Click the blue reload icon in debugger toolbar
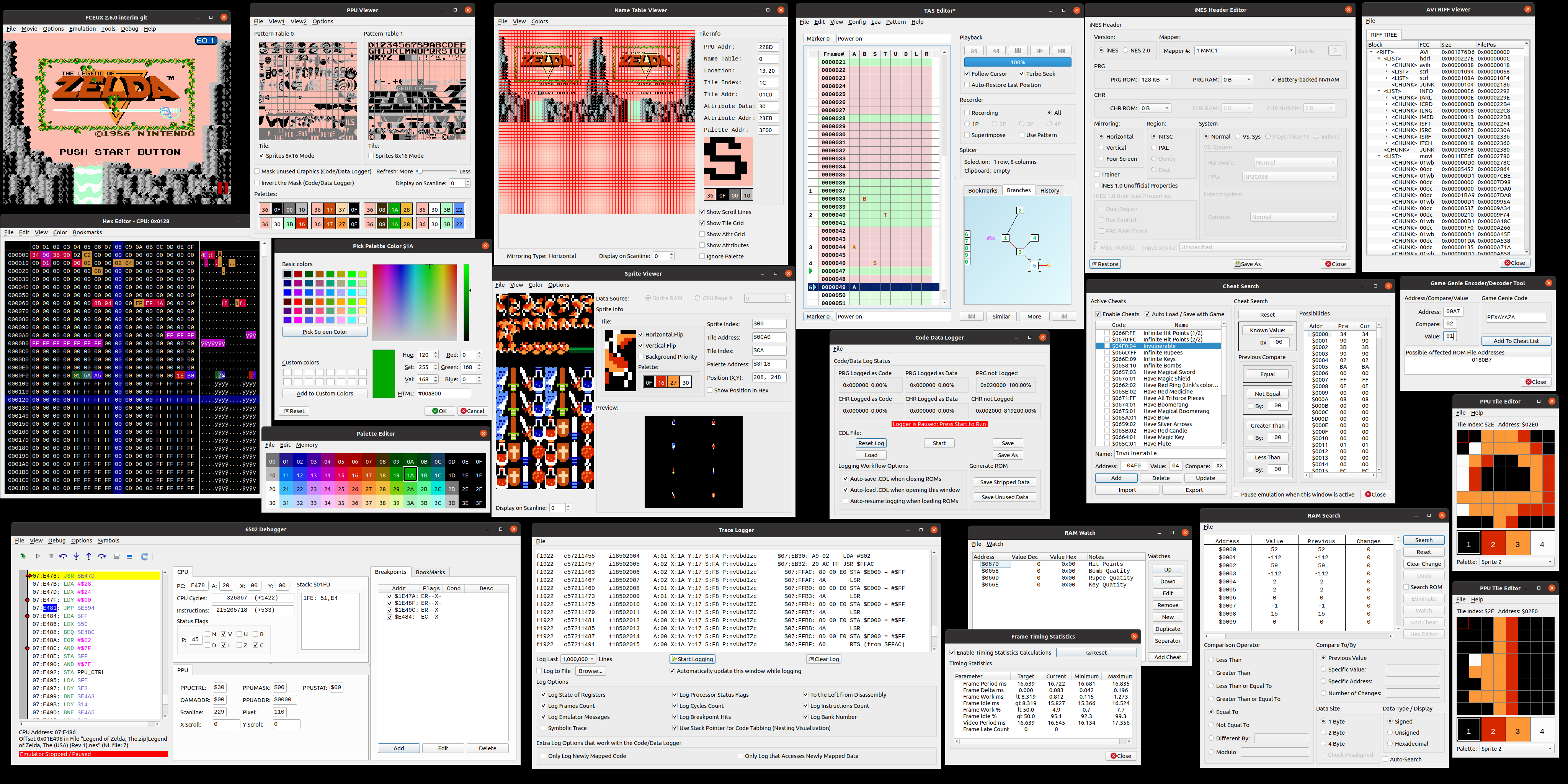The width and height of the screenshot is (1568, 784). (x=144, y=556)
